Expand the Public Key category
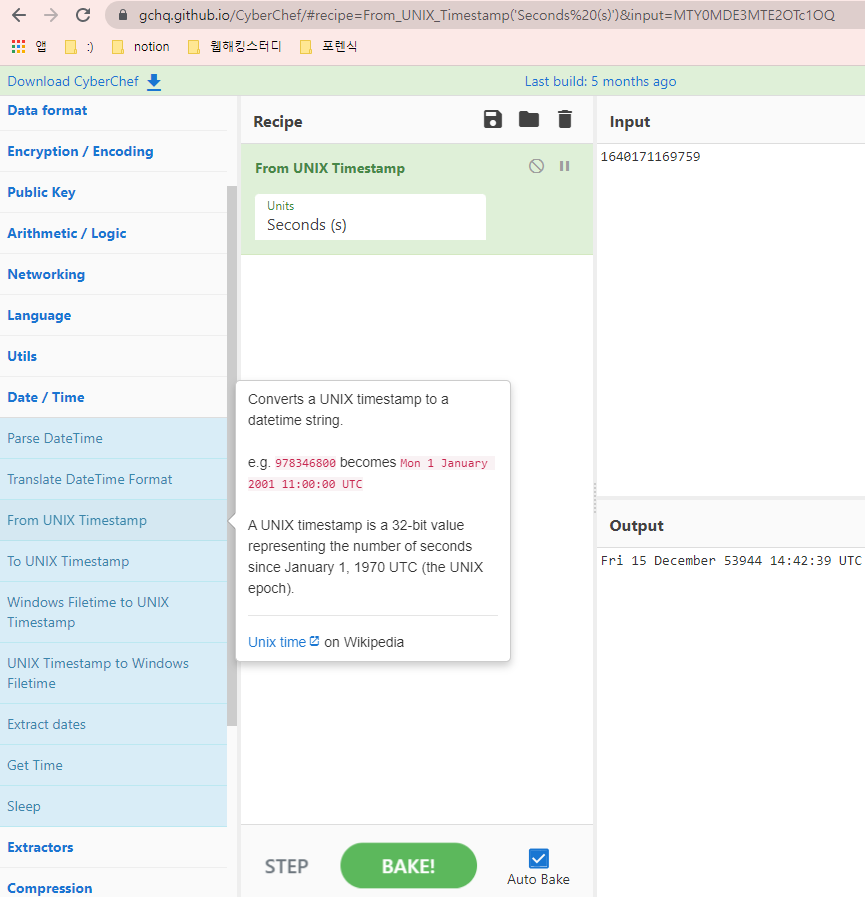The image size is (865, 897). [113, 193]
